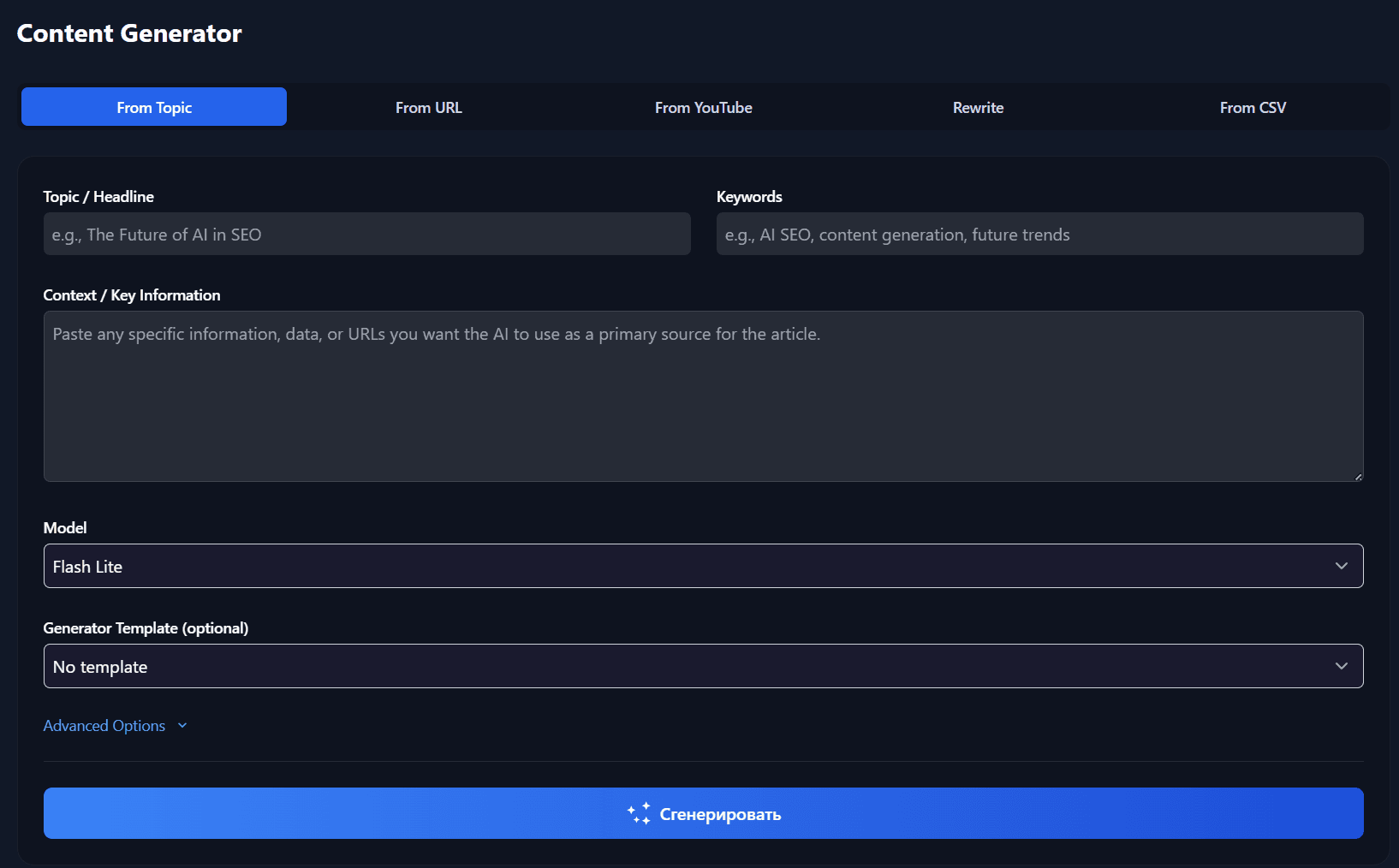Select the active From Topic tab
The image size is (1399, 868).
tap(153, 107)
